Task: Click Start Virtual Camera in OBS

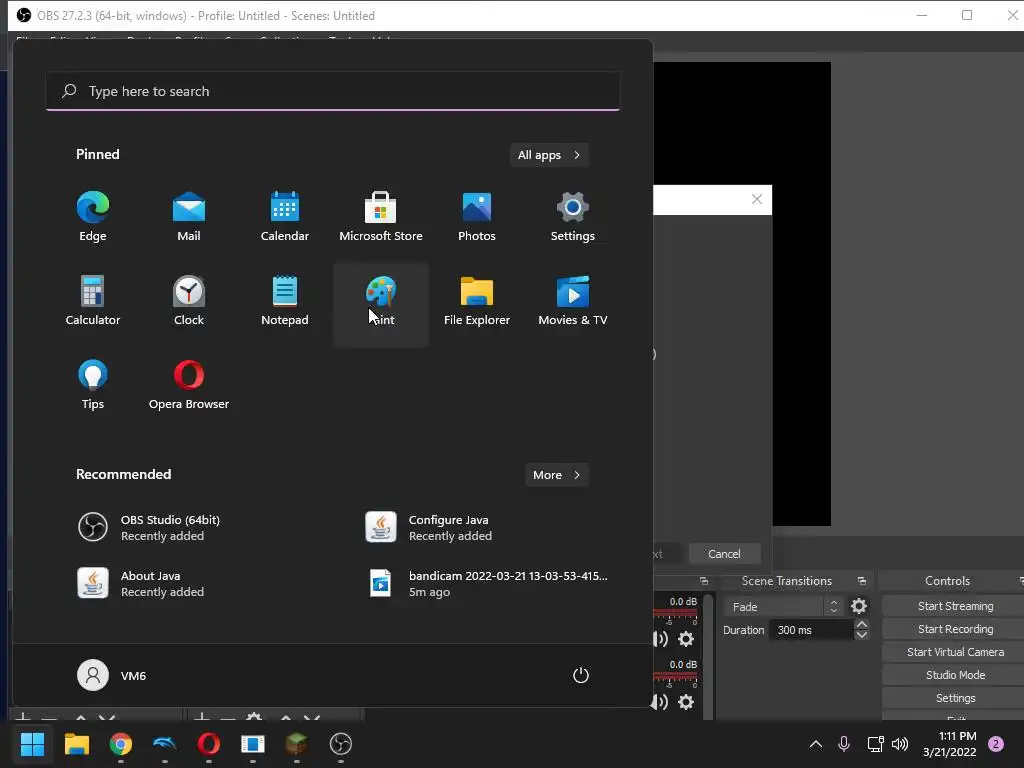Action: tap(955, 652)
